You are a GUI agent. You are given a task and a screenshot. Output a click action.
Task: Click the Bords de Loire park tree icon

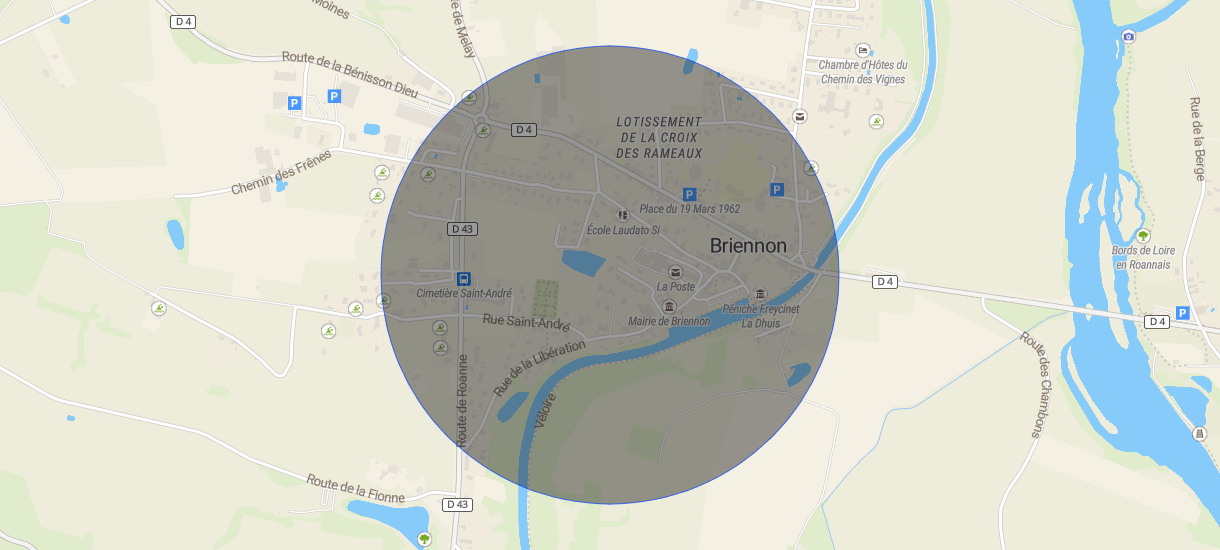(x=1143, y=235)
